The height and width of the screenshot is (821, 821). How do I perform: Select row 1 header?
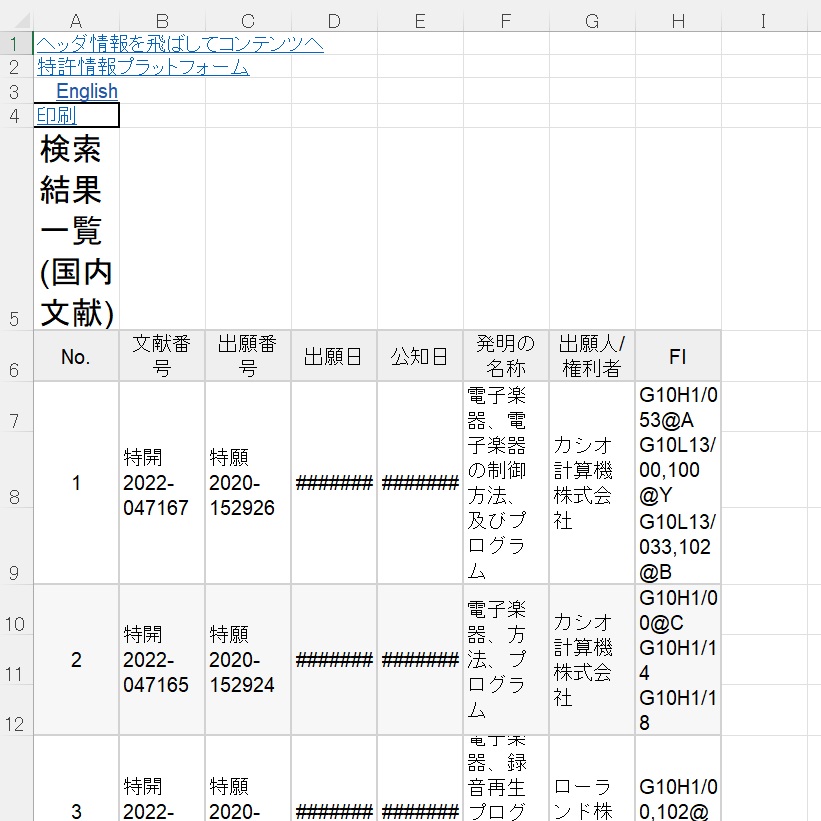tap(16, 43)
